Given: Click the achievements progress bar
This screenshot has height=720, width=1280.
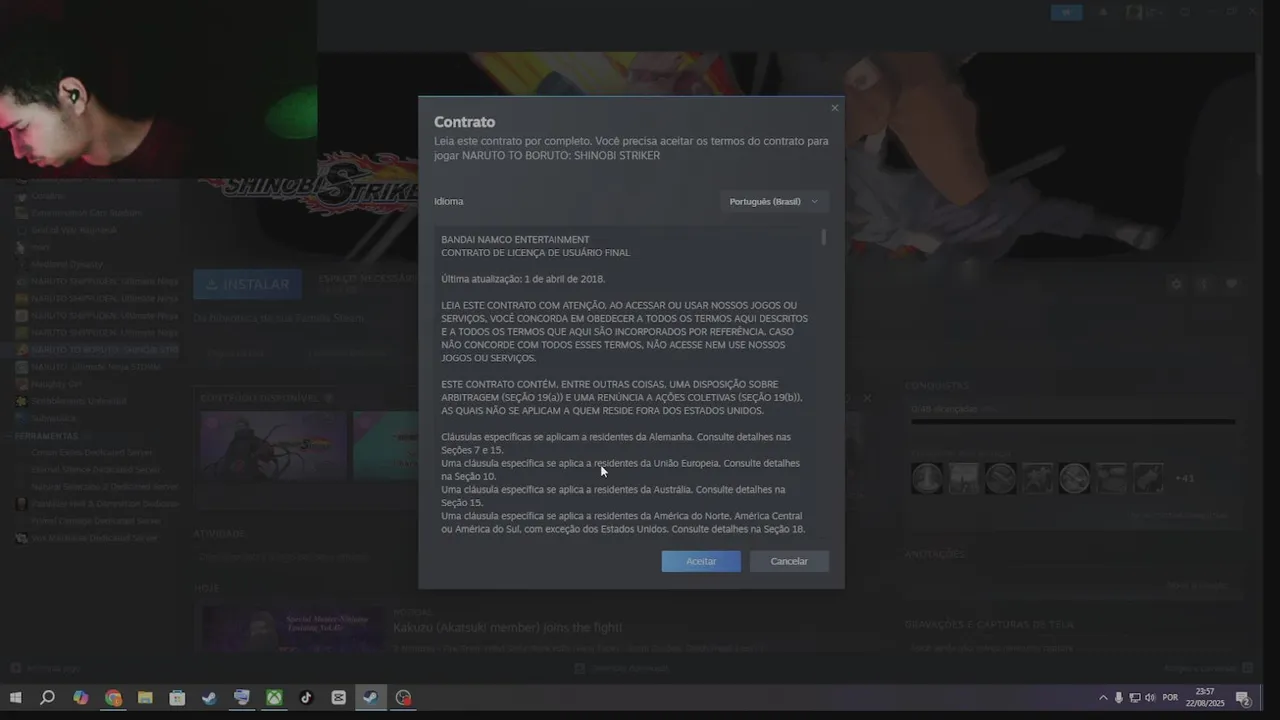Looking at the screenshot, I should [1073, 422].
